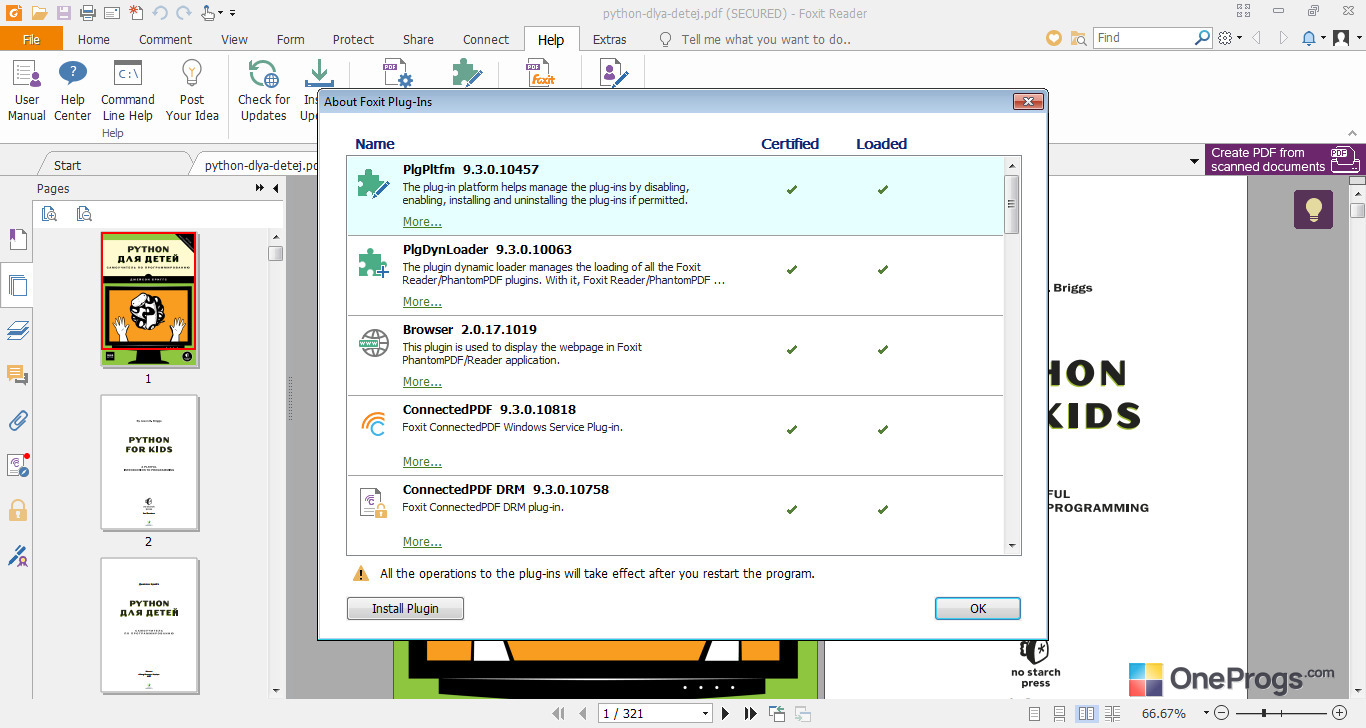The height and width of the screenshot is (728, 1366).
Task: Click More link under PlgPltfm plug-in
Action: point(422,222)
